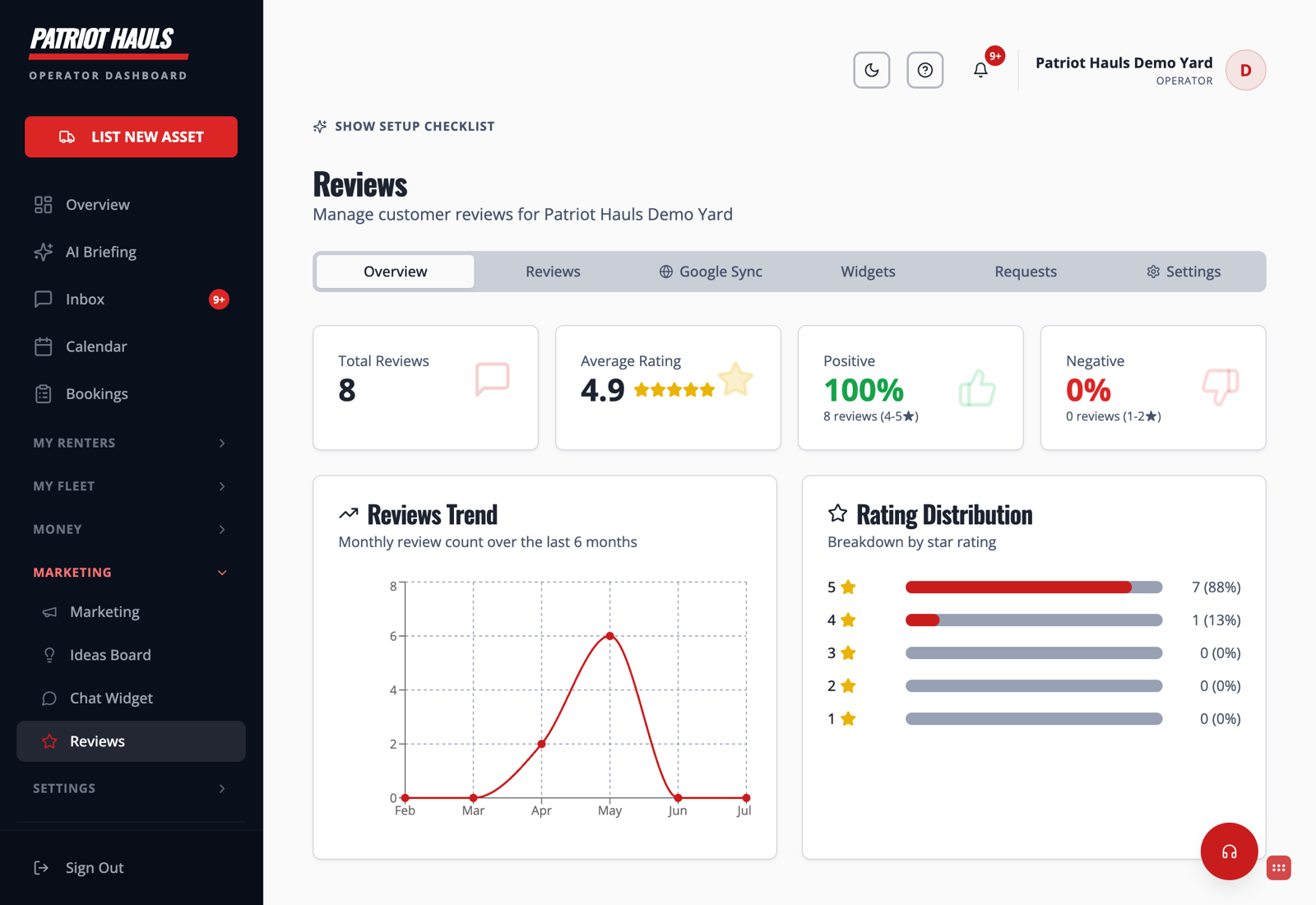Open the Marketing megaphone item
1316x905 pixels.
132,612
